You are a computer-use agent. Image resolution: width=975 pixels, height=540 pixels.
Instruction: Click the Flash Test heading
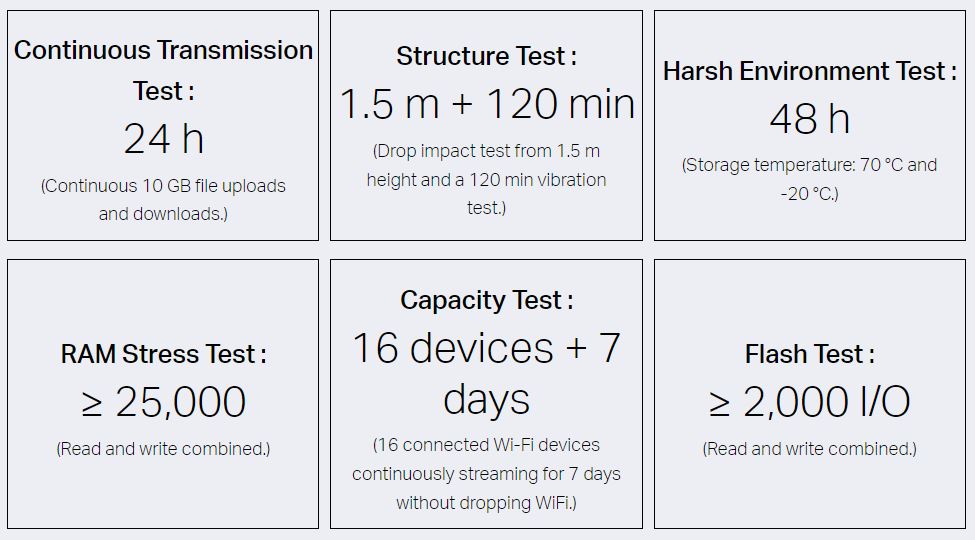tap(810, 354)
